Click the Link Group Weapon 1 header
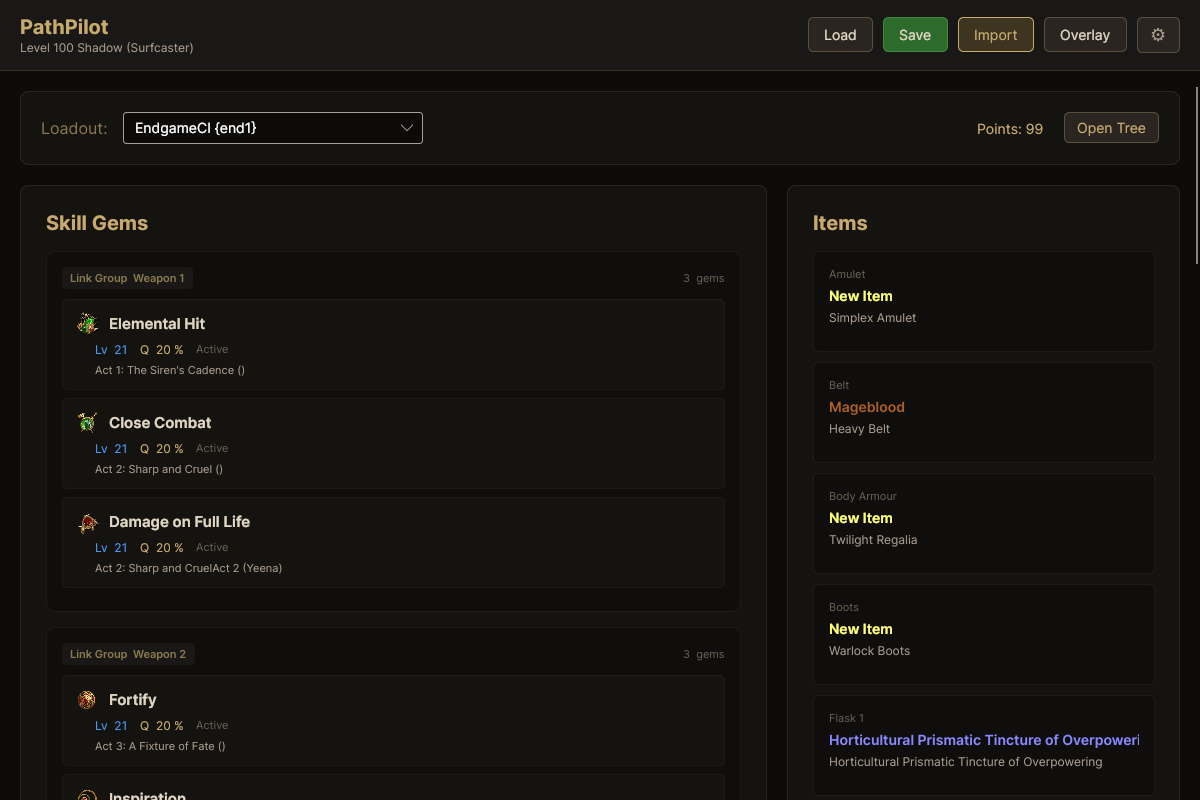1200x800 pixels. point(127,278)
